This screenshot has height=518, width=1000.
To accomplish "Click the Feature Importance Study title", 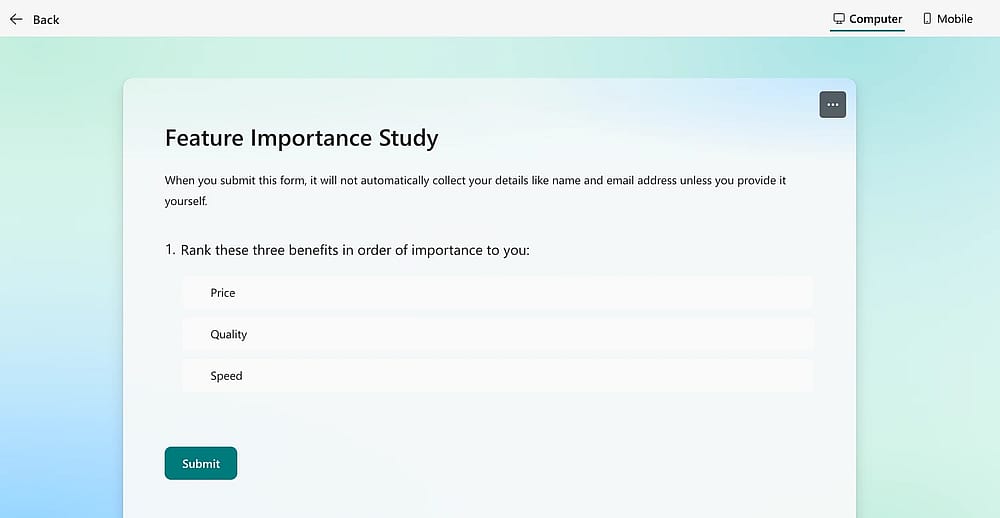I will (x=302, y=138).
